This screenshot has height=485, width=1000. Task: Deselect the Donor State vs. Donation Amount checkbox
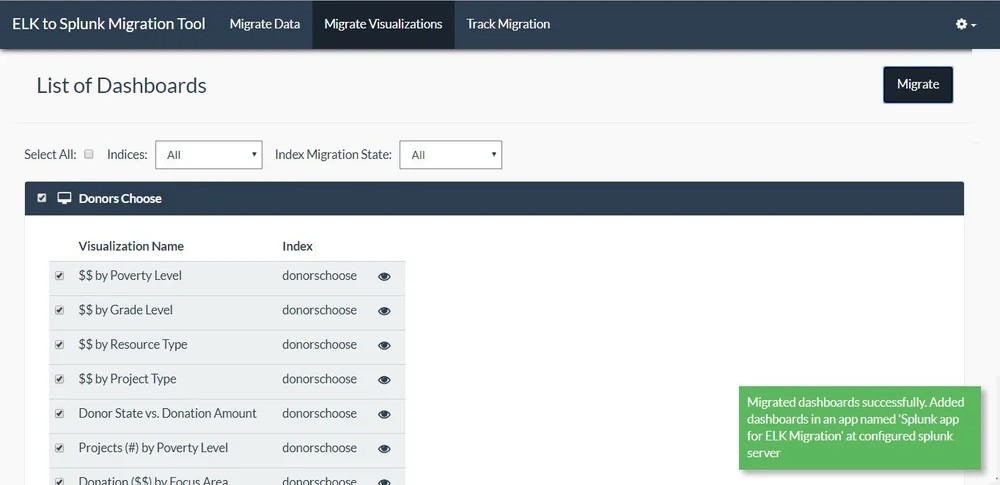point(59,414)
